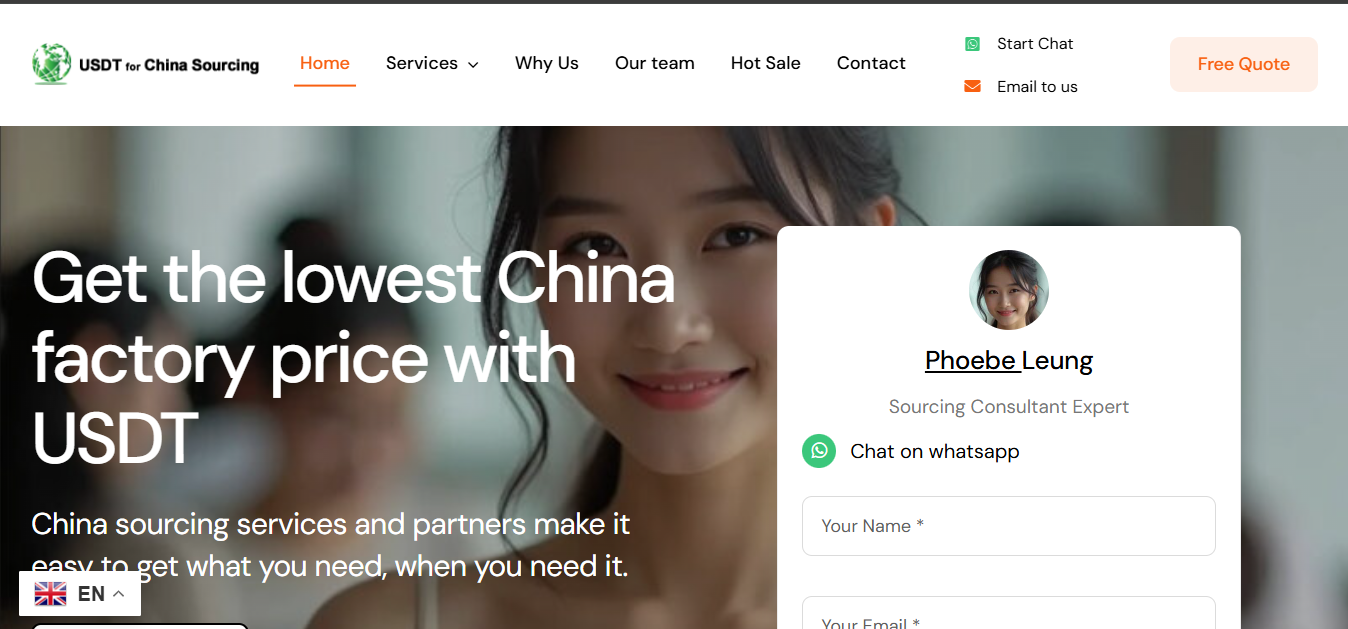Screen dimensions: 1348x629
Task: Click the round WhatsApp icon in contact card
Action: click(819, 451)
